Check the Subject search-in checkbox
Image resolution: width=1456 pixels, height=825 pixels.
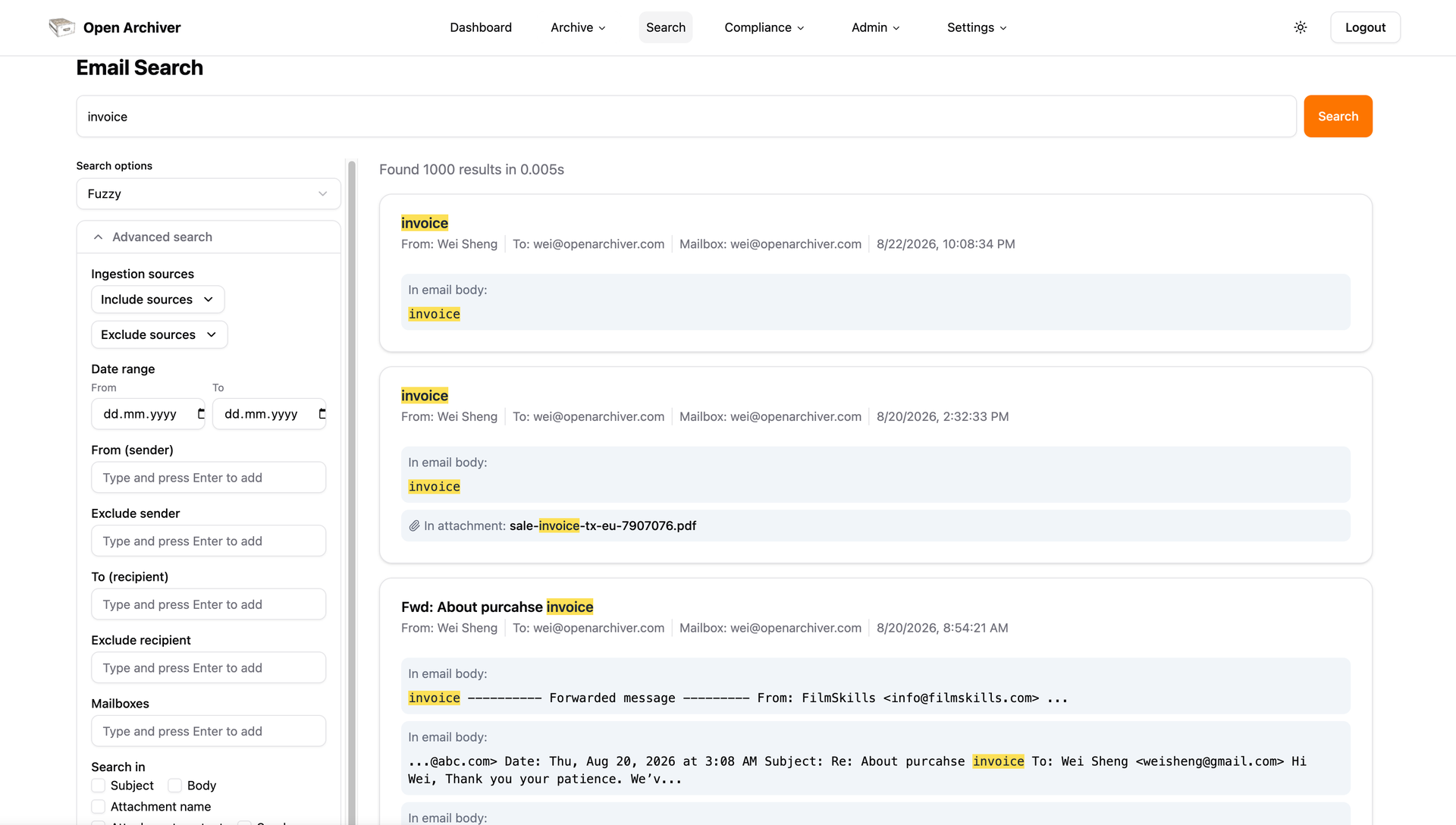click(x=99, y=786)
